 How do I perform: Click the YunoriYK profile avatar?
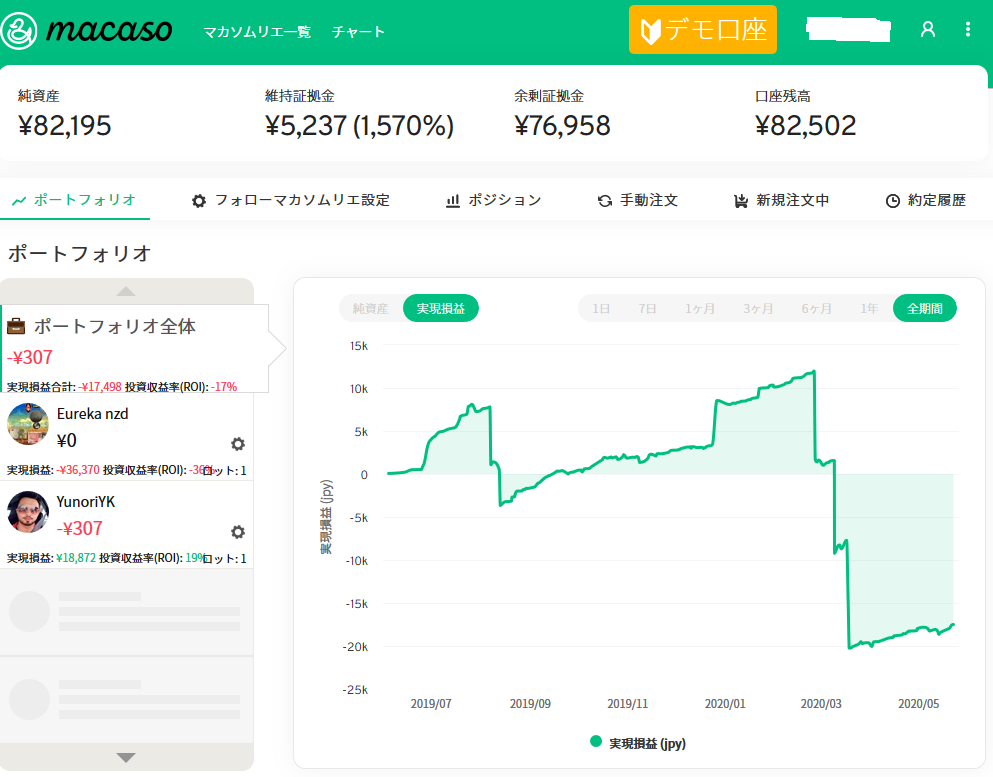(x=28, y=512)
